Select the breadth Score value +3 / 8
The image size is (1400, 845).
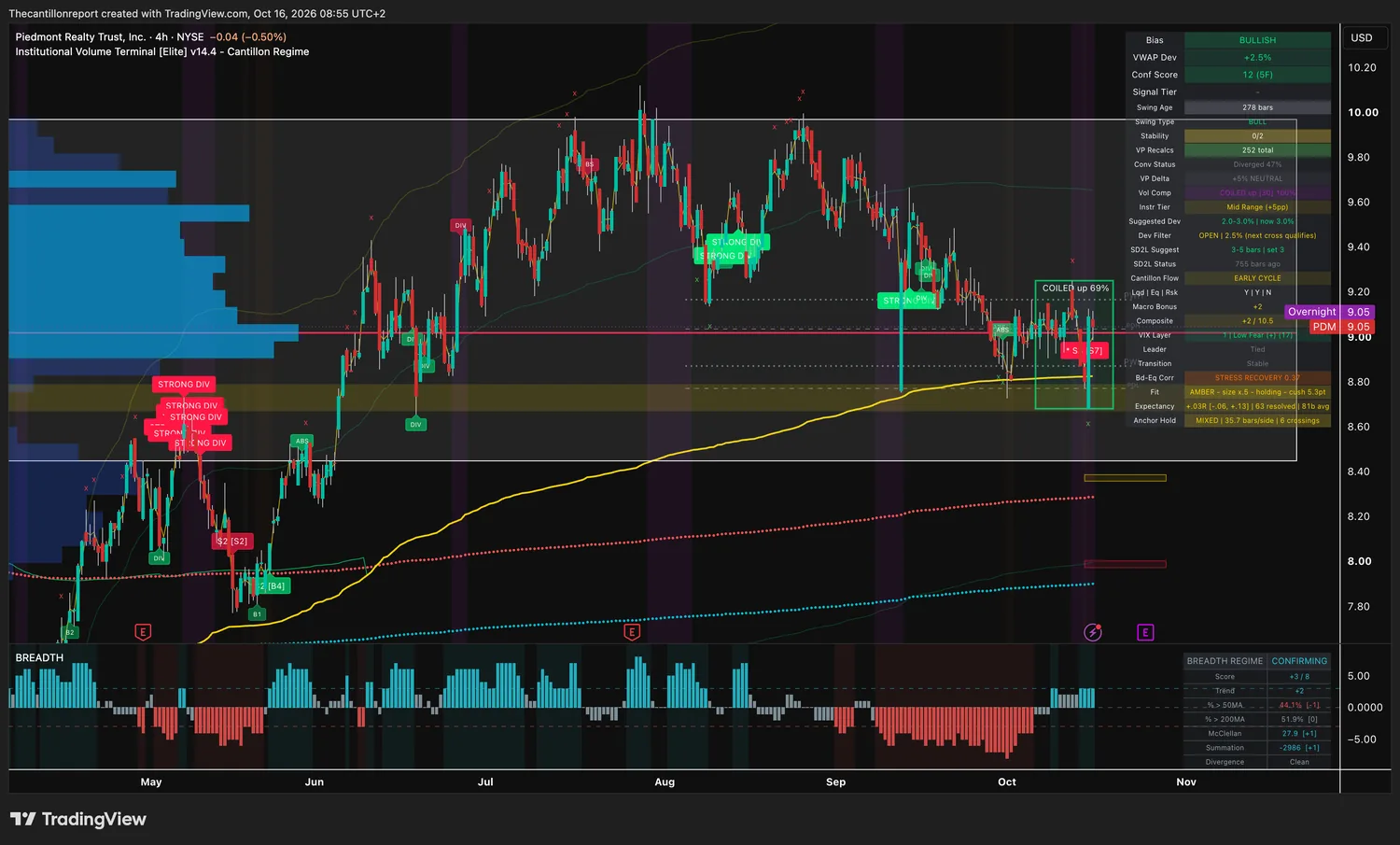point(1299,677)
